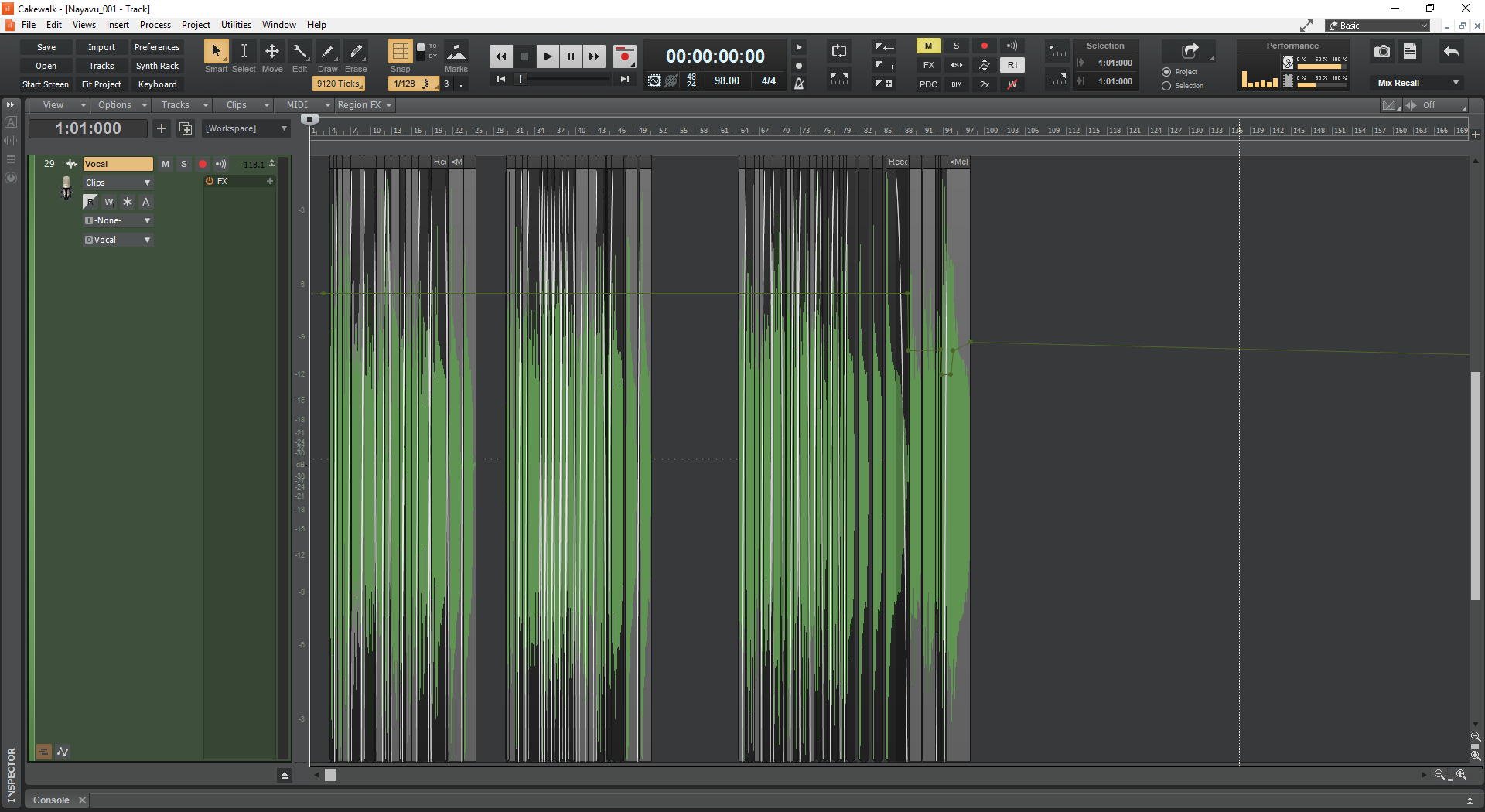Screen dimensions: 1485x812
Task: Select the Selection radio button
Action: [x=1166, y=86]
